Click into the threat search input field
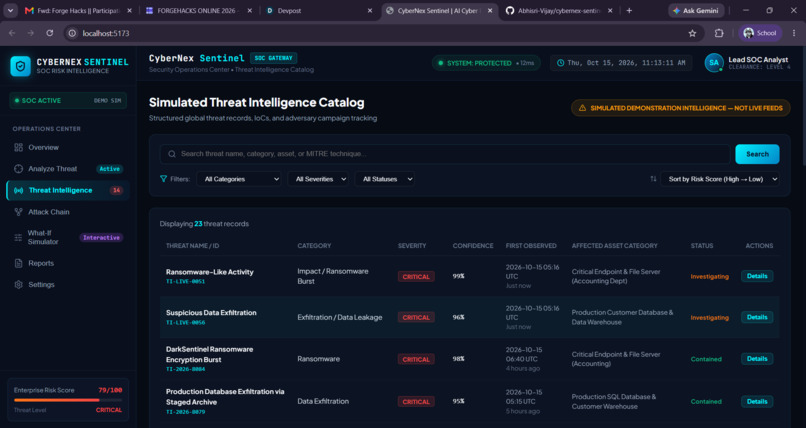806x428 pixels. pyautogui.click(x=445, y=154)
